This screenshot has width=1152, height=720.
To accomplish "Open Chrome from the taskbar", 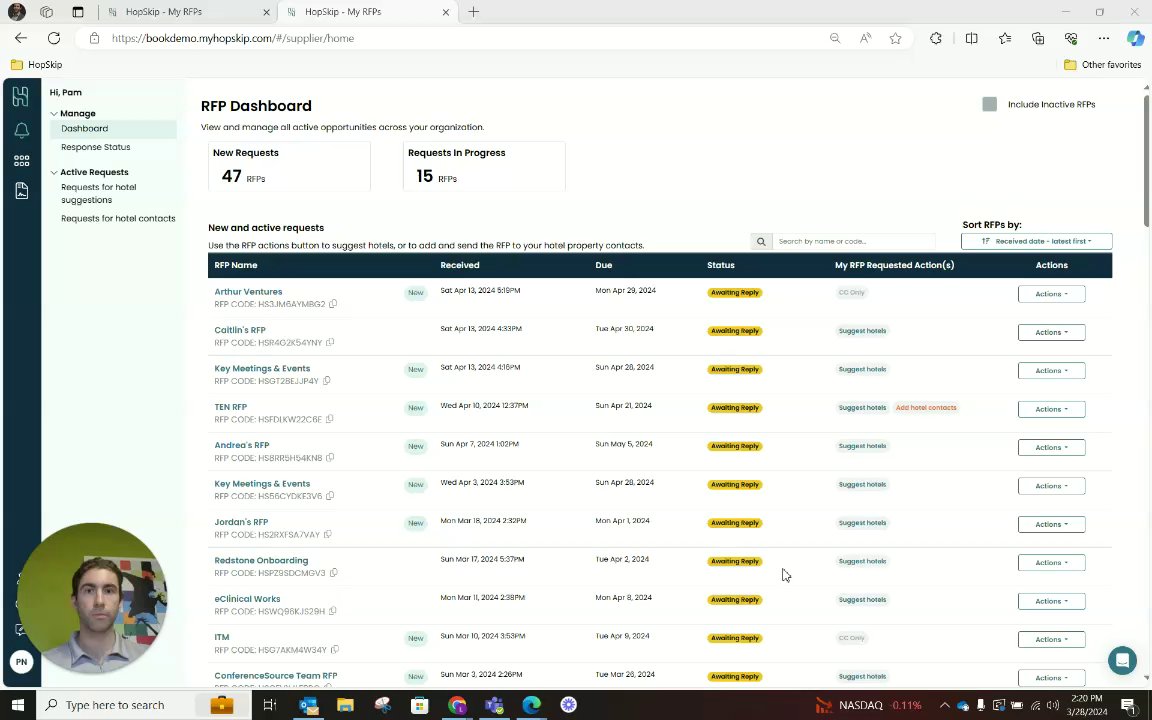I will (457, 705).
